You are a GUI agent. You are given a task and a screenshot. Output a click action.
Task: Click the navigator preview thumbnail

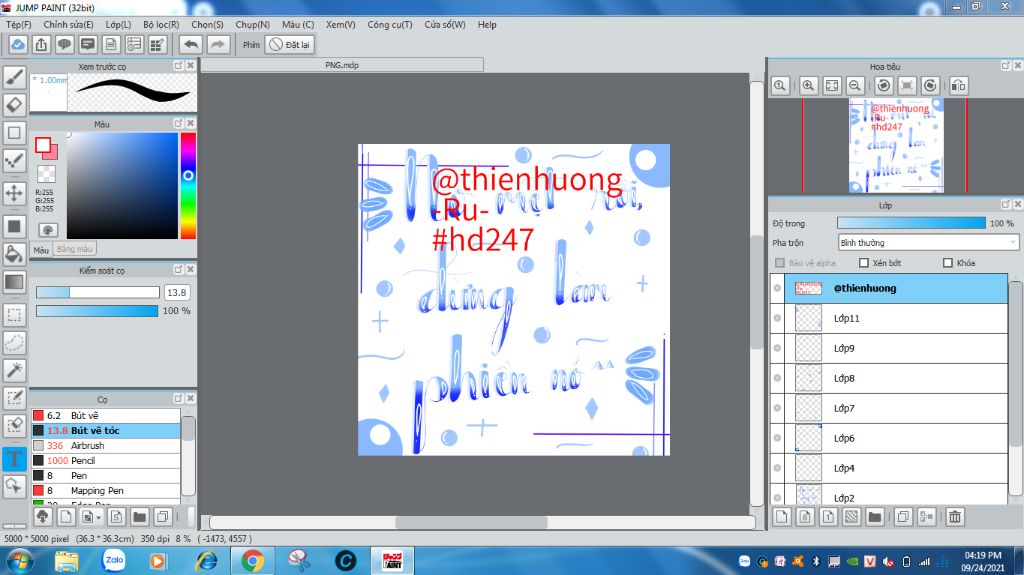tap(896, 145)
